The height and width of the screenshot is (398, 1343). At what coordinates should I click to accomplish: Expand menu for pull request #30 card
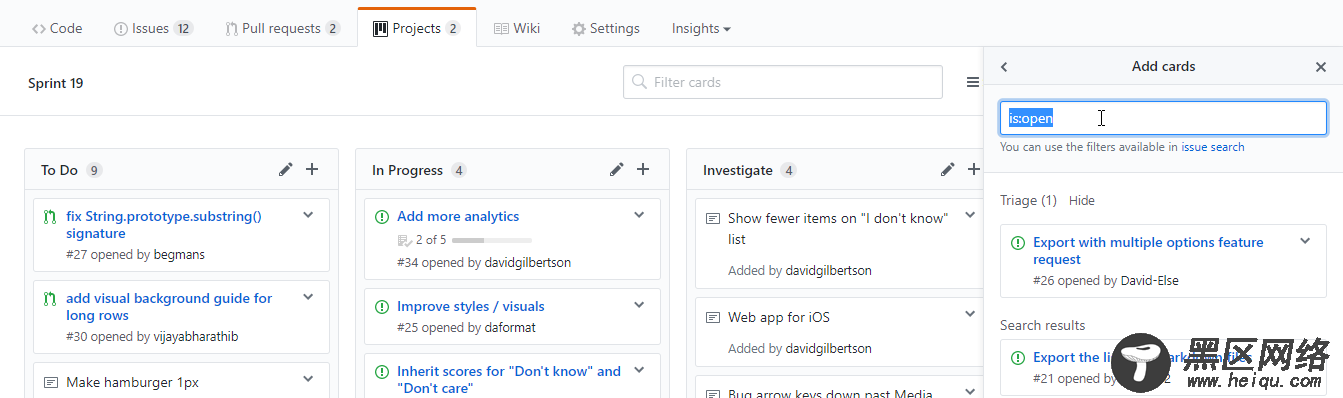(308, 296)
